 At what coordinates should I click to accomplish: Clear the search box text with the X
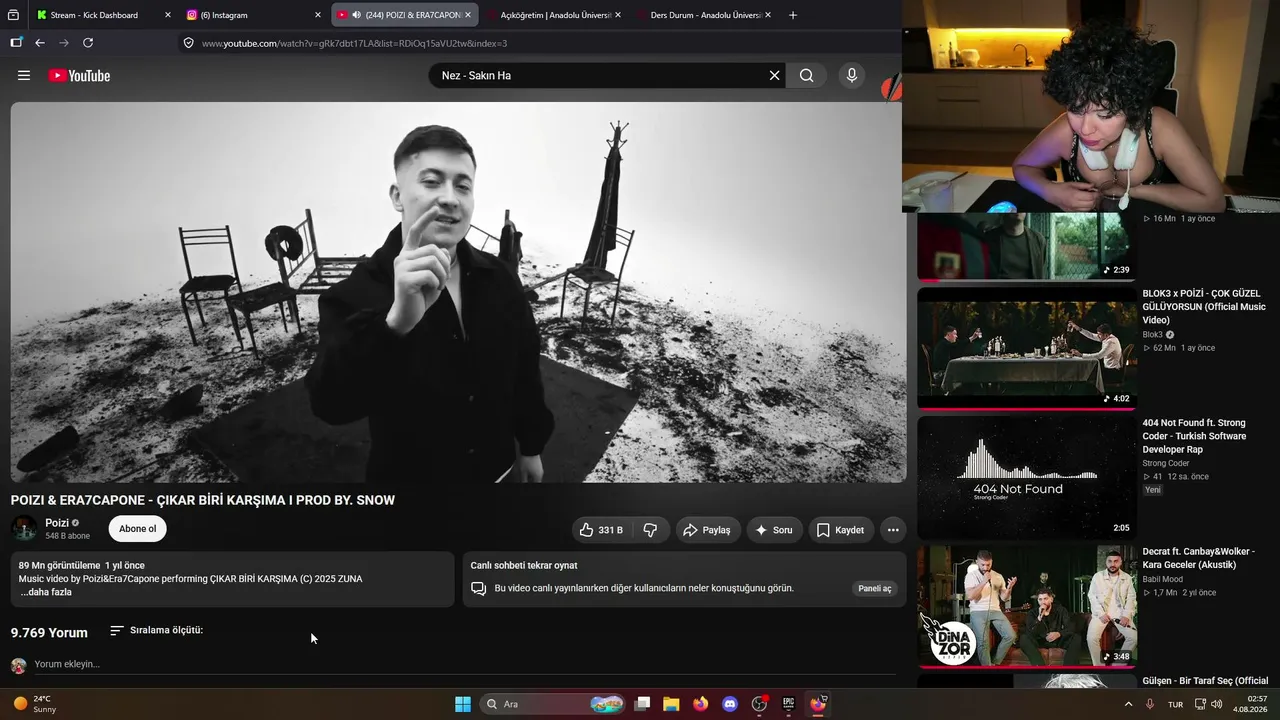pos(774,75)
